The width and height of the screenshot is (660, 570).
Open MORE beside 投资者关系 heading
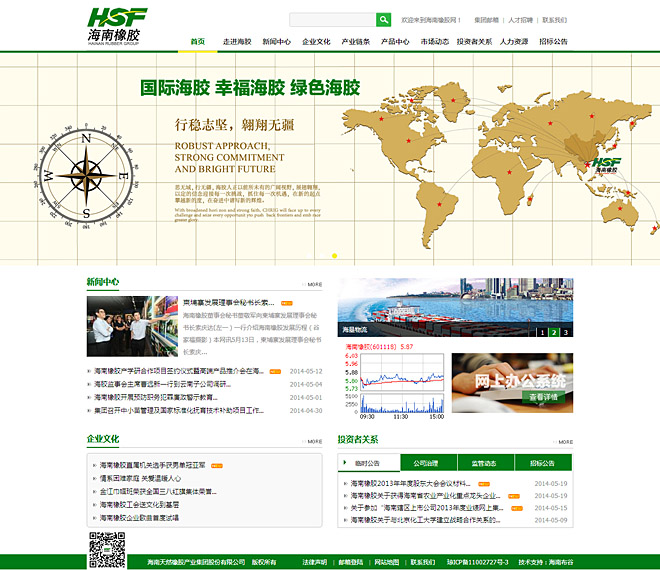565,441
